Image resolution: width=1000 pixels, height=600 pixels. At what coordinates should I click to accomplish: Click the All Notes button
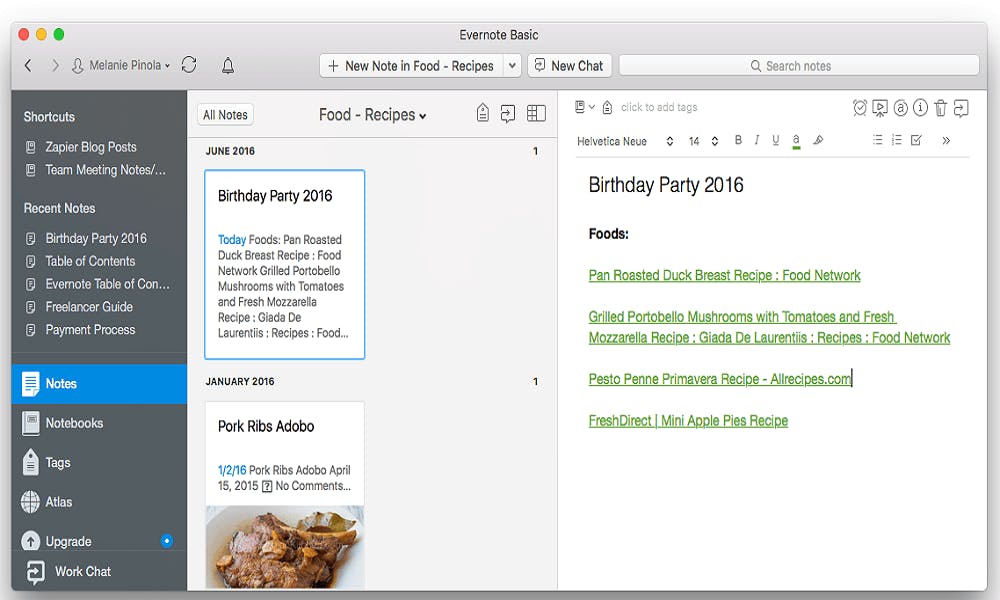click(x=225, y=115)
